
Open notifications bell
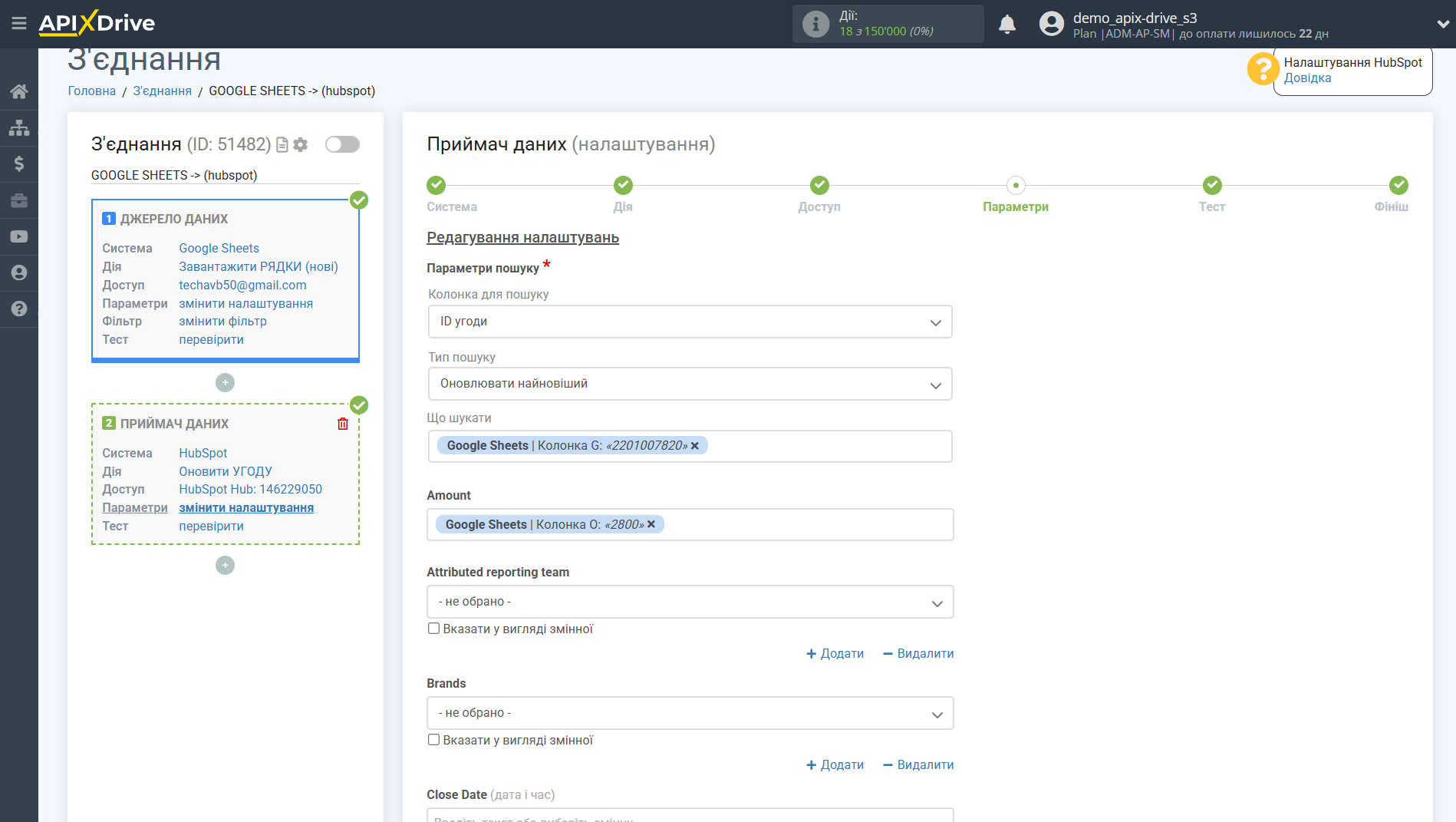1007,24
